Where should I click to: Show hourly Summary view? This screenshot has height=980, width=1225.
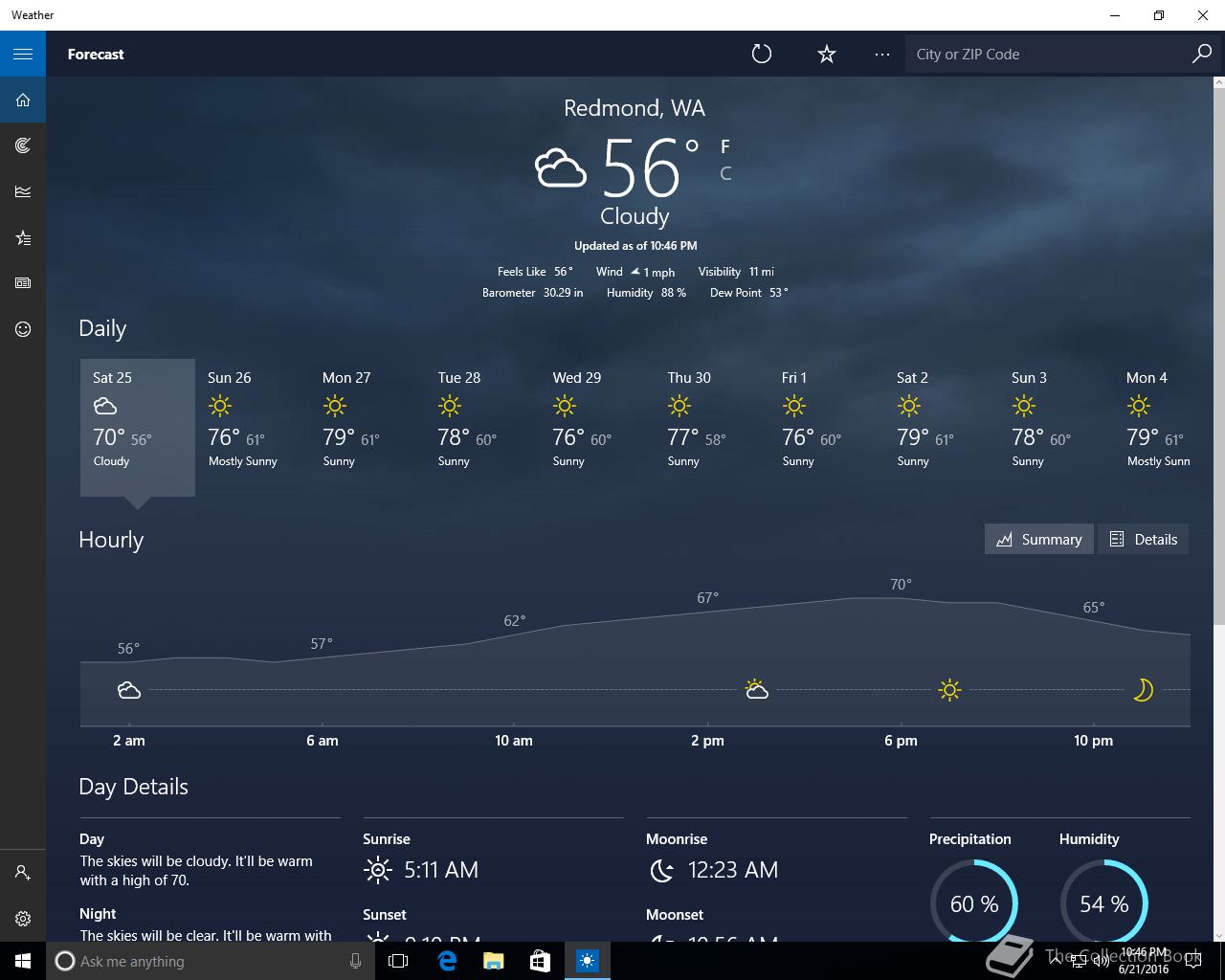click(1039, 539)
